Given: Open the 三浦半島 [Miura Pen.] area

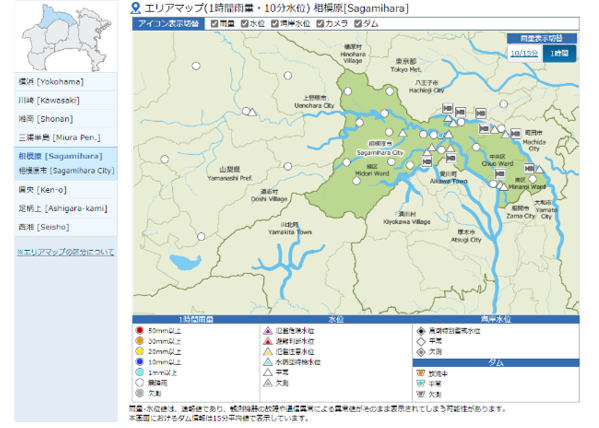Looking at the screenshot, I should click(x=66, y=138).
